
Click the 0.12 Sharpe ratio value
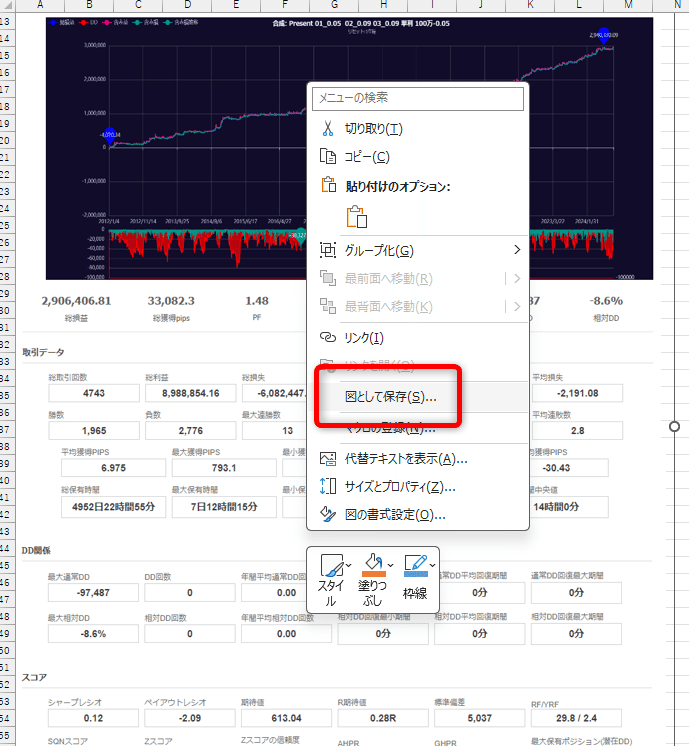coord(93,718)
